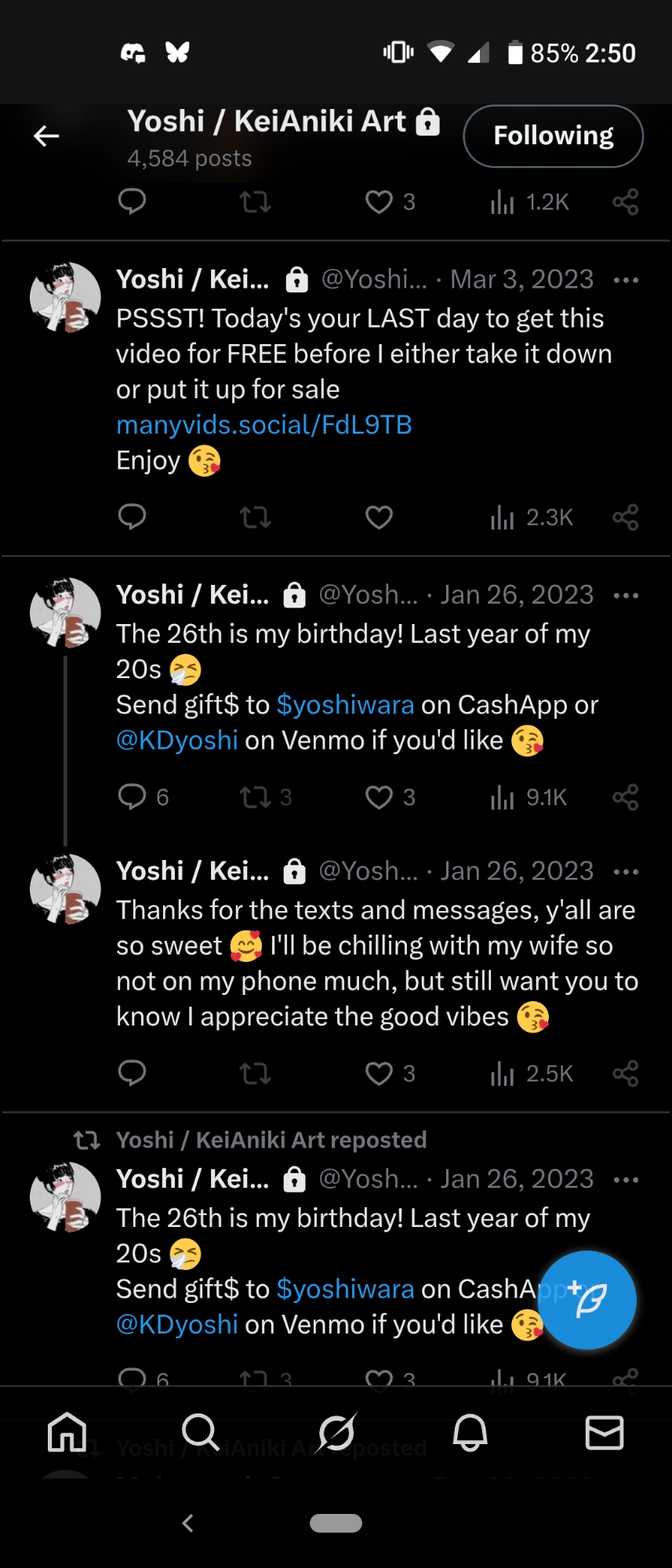Open more options on 'Thanks for the texts' post

tap(626, 872)
